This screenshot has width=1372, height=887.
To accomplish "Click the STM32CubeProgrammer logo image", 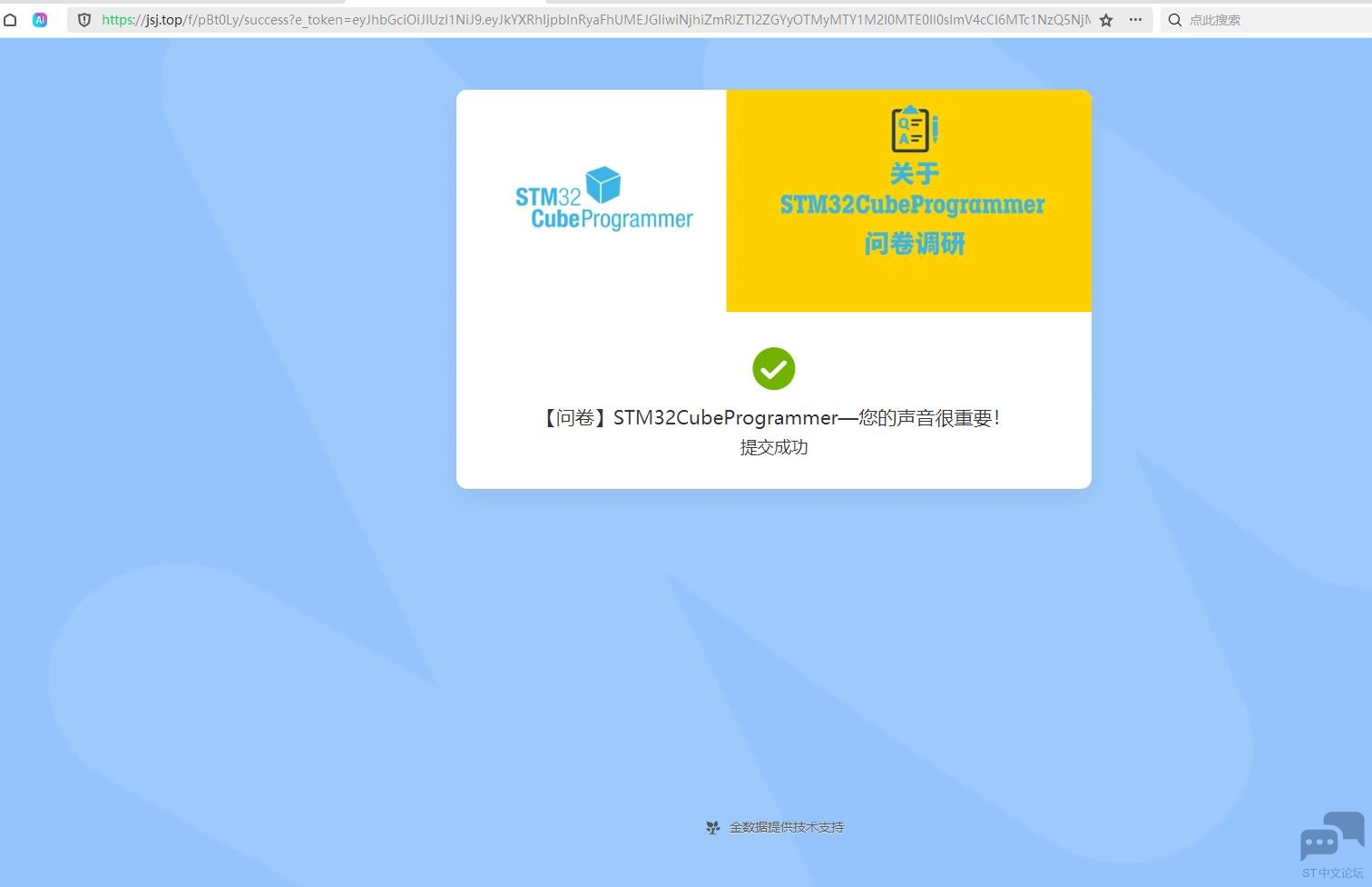I will (x=604, y=199).
